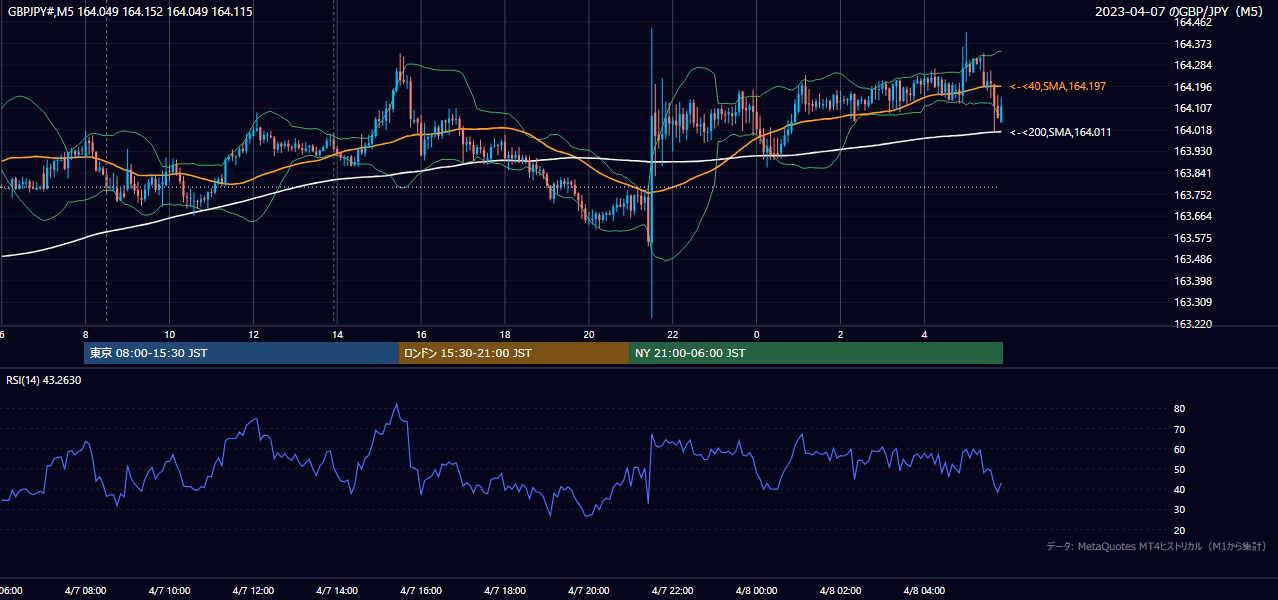Screen dimensions: 1278x600
Task: Click price axis value 163.309
Action: point(1193,302)
